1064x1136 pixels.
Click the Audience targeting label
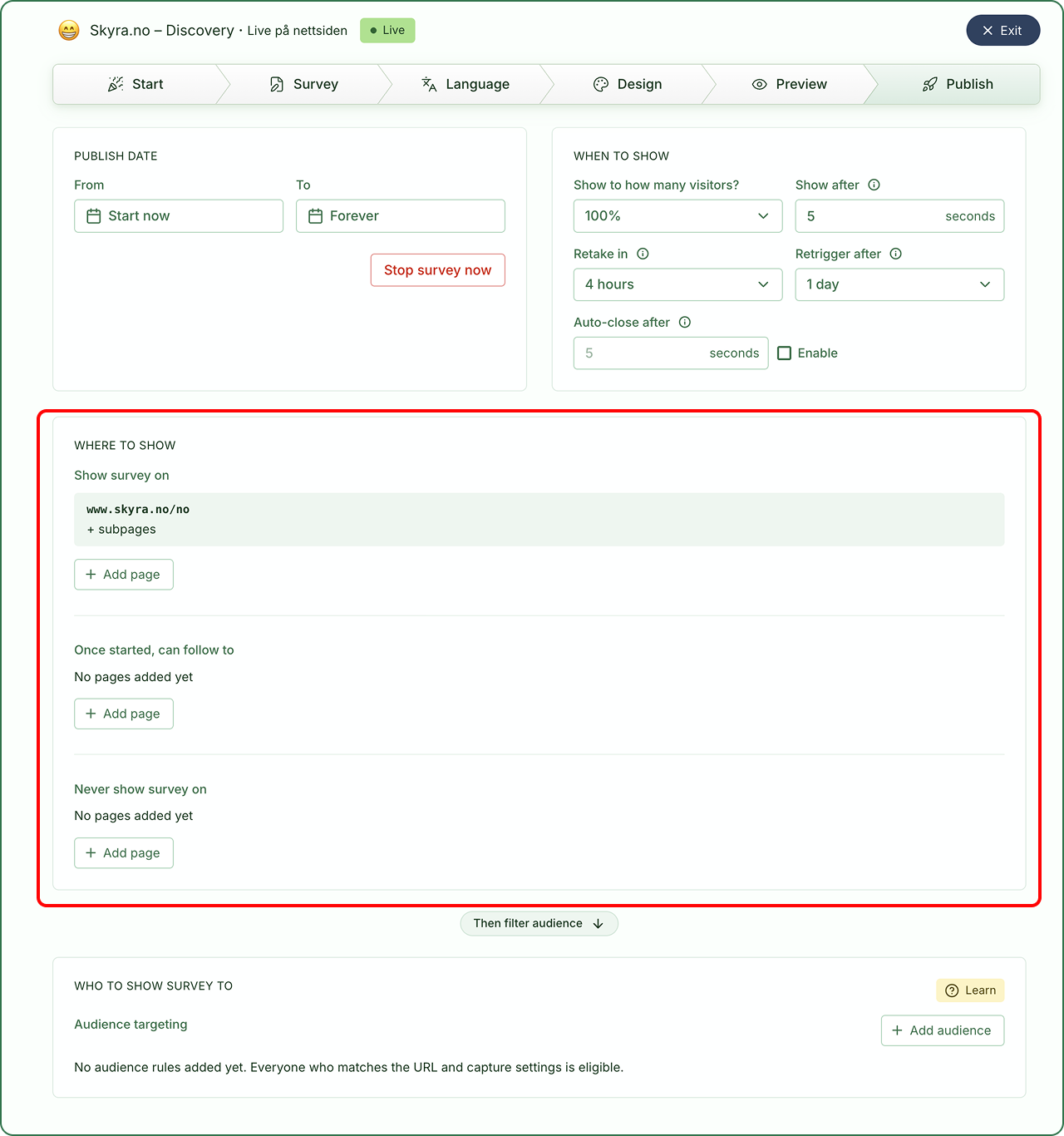[x=131, y=1025]
